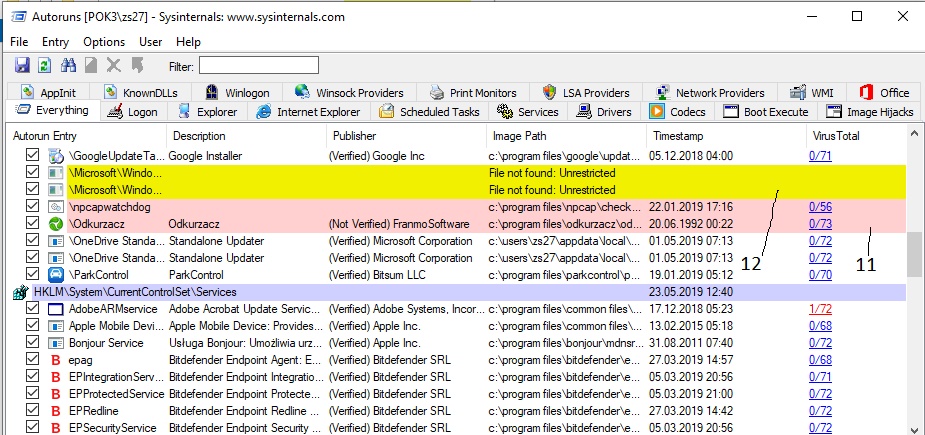Click the Bitdefender icon beside epag
The image size is (925, 435).
[56, 360]
